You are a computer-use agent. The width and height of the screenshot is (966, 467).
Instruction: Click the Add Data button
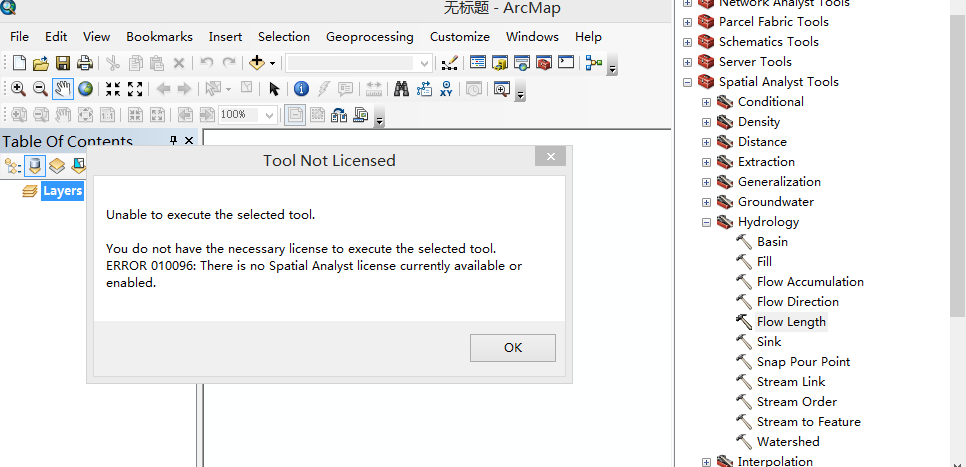pos(256,63)
